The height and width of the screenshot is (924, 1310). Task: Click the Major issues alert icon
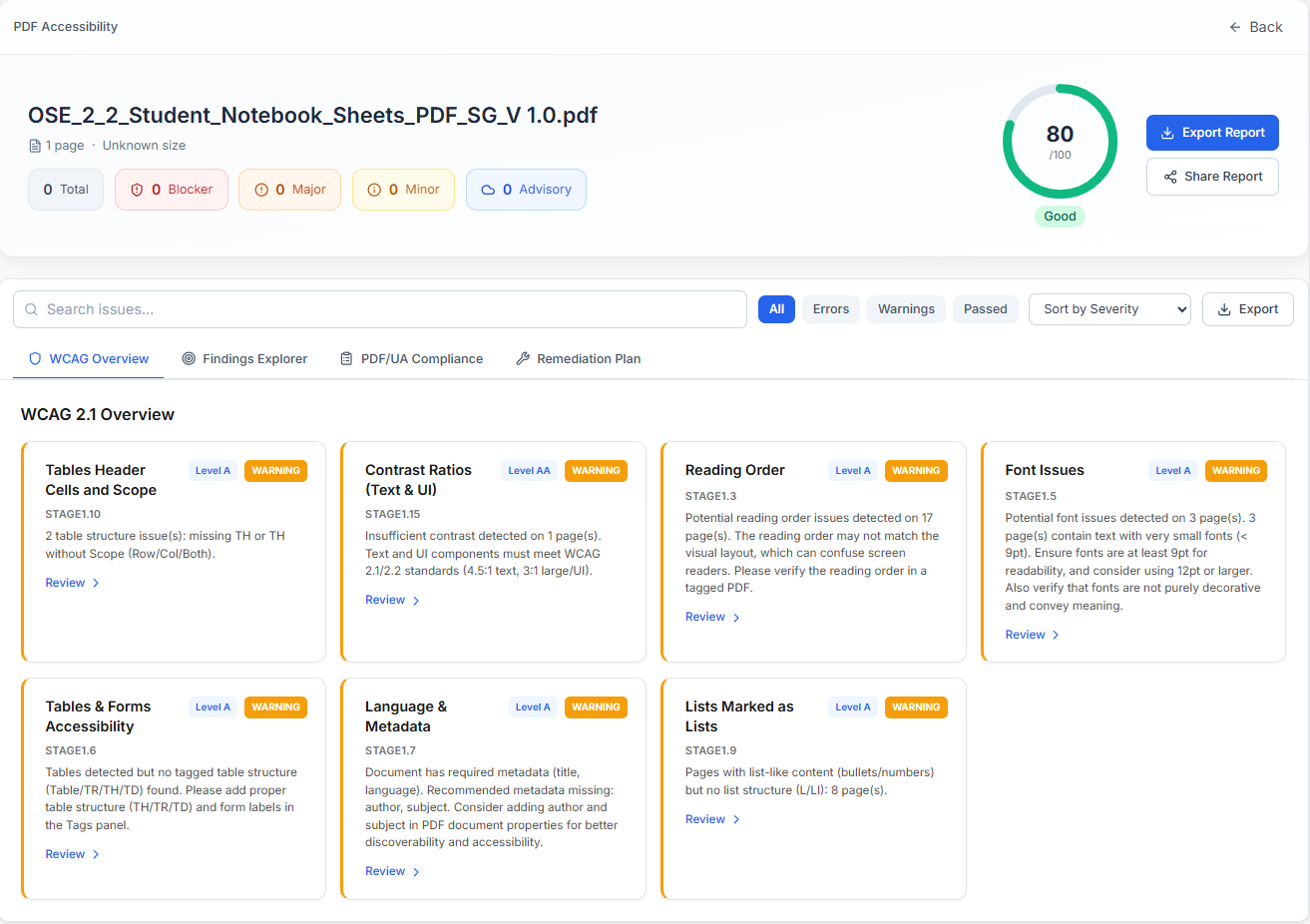click(x=261, y=190)
